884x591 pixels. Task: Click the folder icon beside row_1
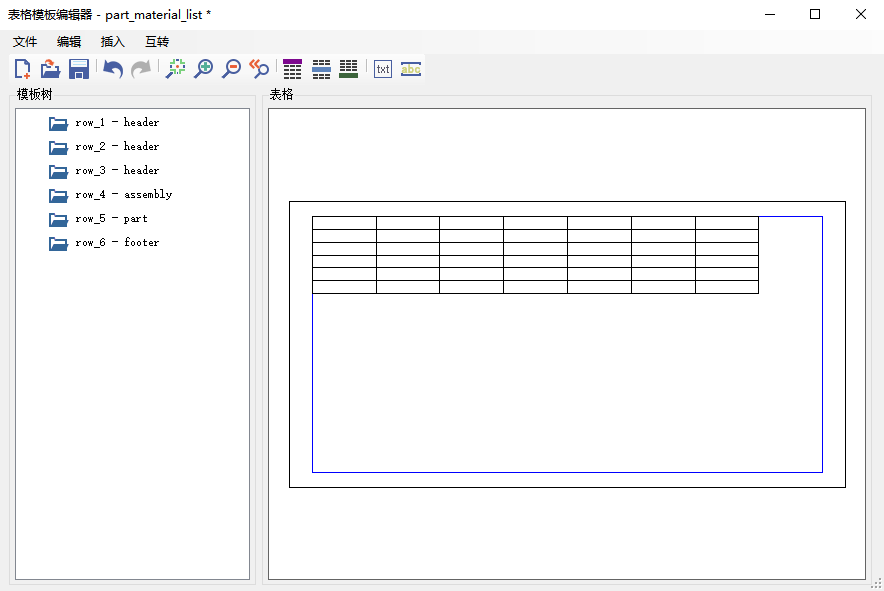58,123
